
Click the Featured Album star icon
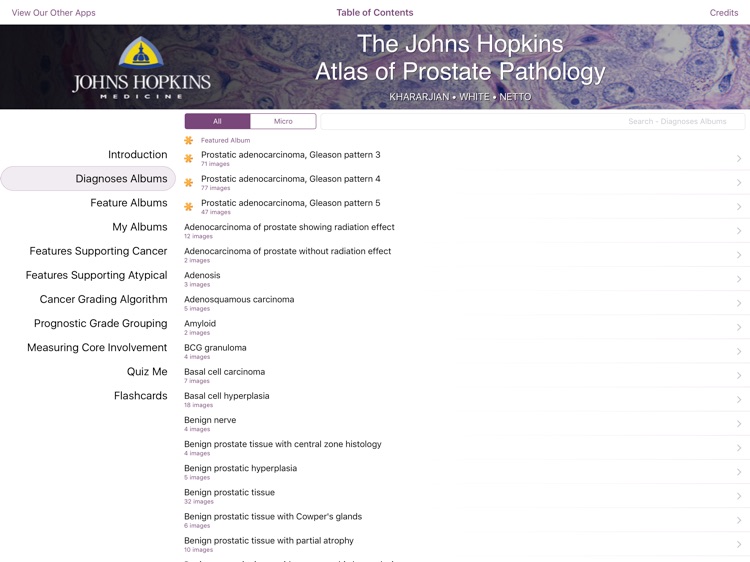(188, 141)
